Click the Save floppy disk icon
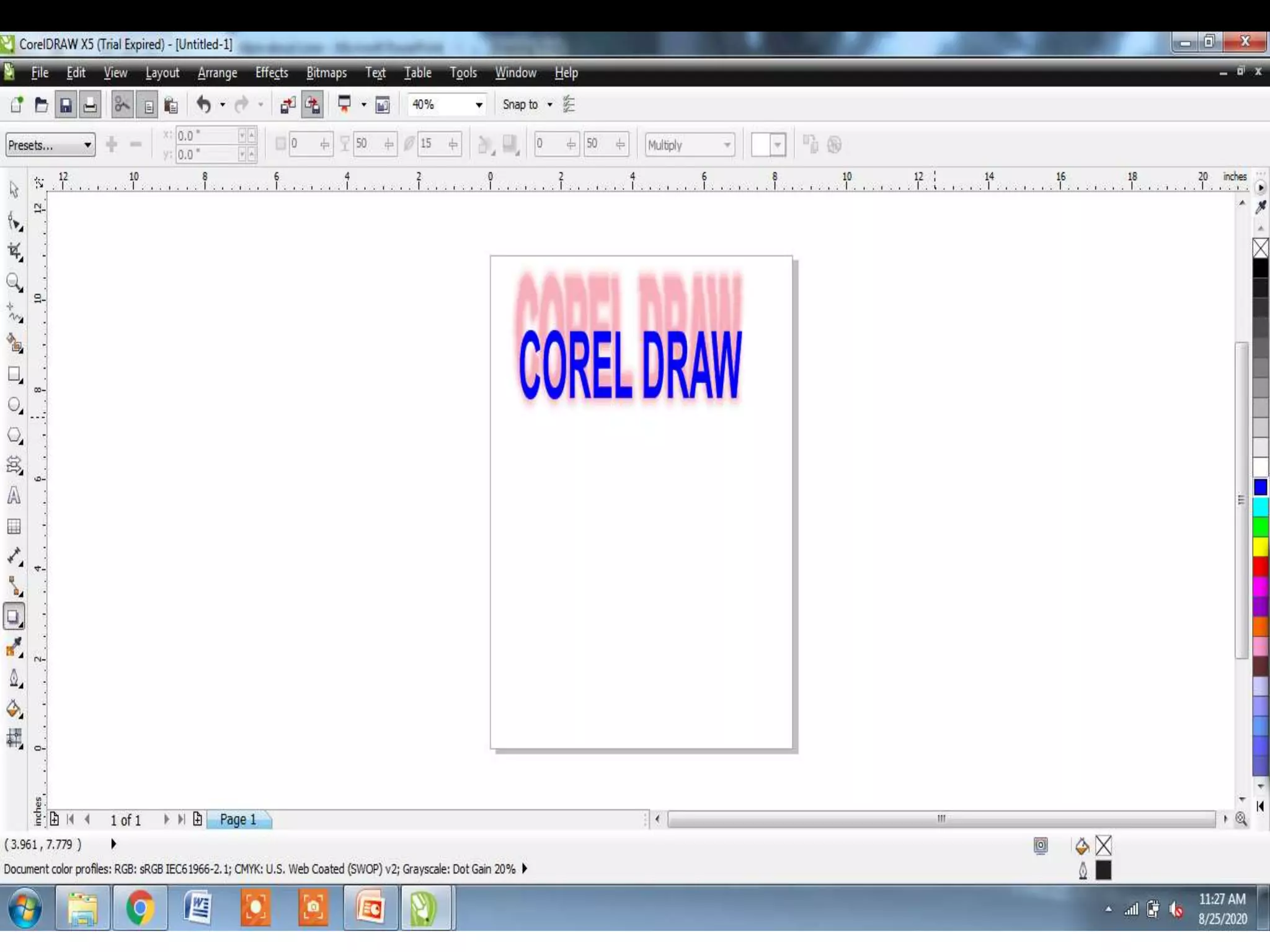1270x952 pixels. click(x=66, y=105)
